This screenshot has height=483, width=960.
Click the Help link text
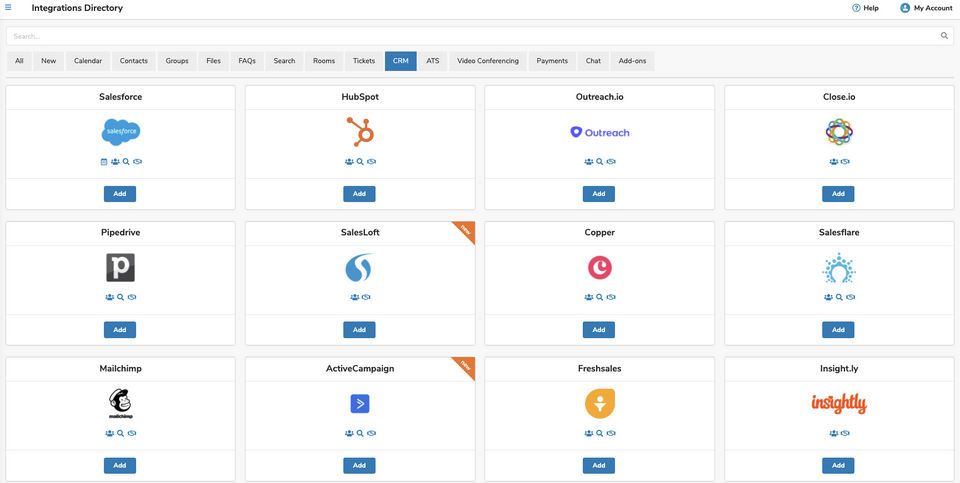[871, 8]
